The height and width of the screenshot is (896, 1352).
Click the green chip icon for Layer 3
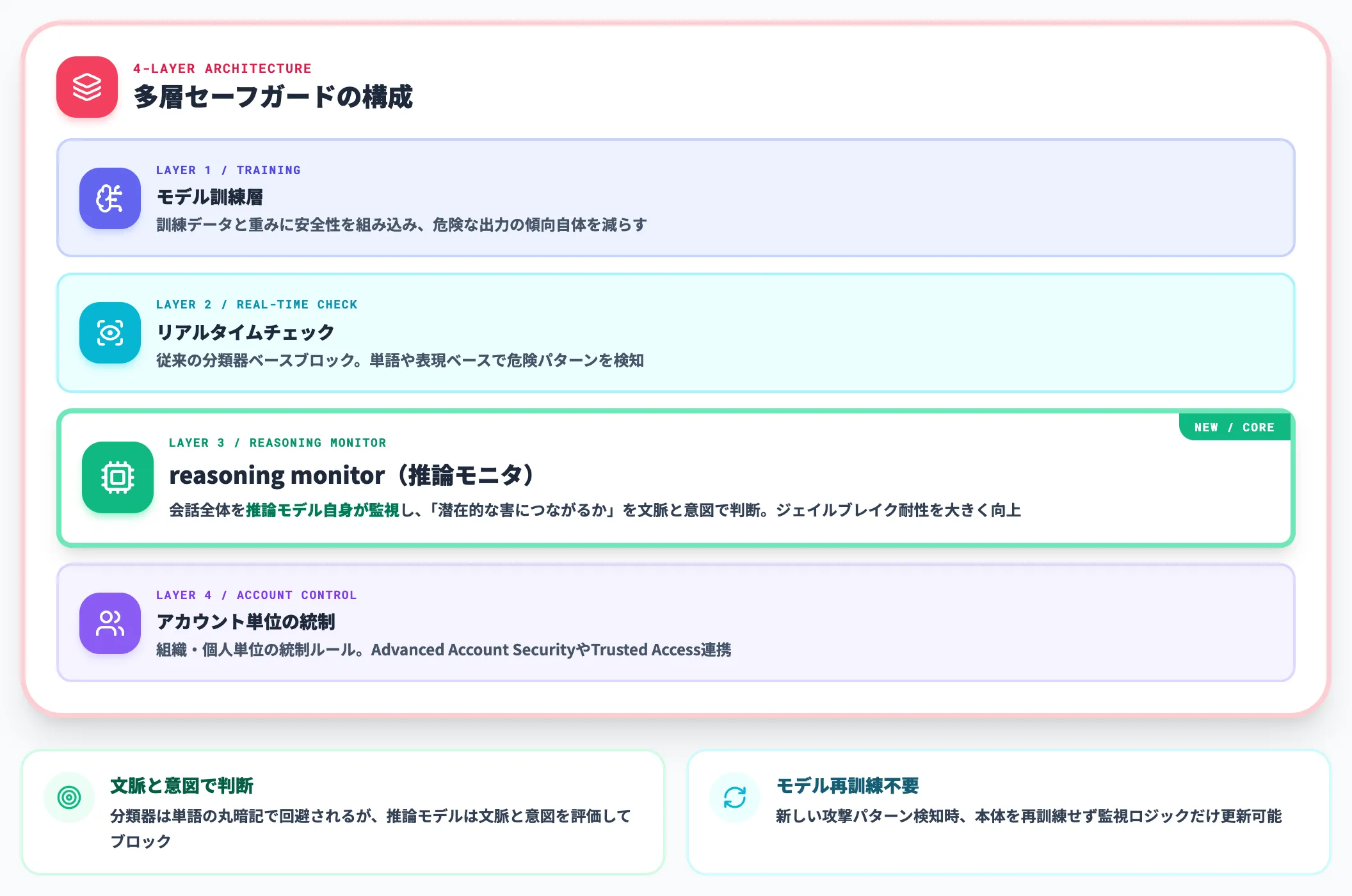point(118,477)
